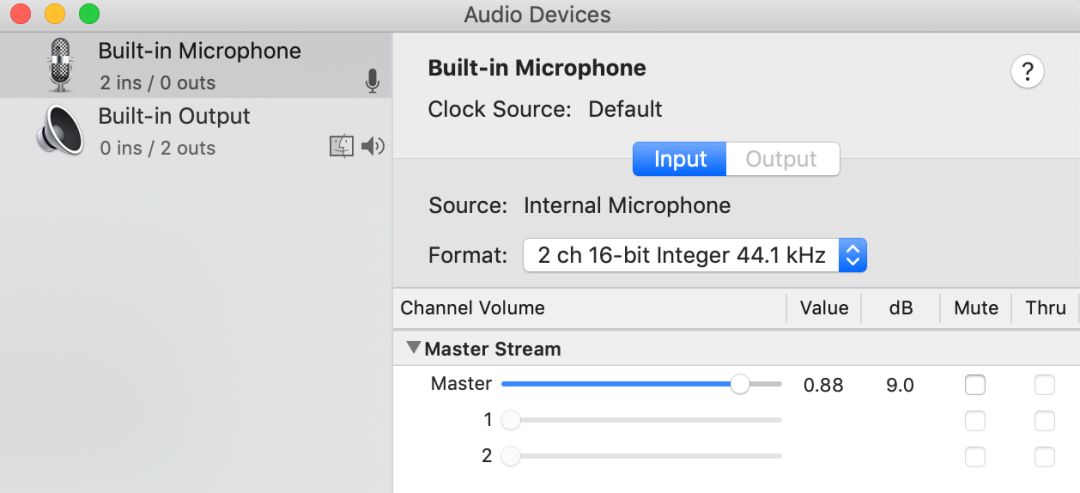Switch to the Input tab
This screenshot has height=493, width=1080.
click(x=680, y=159)
